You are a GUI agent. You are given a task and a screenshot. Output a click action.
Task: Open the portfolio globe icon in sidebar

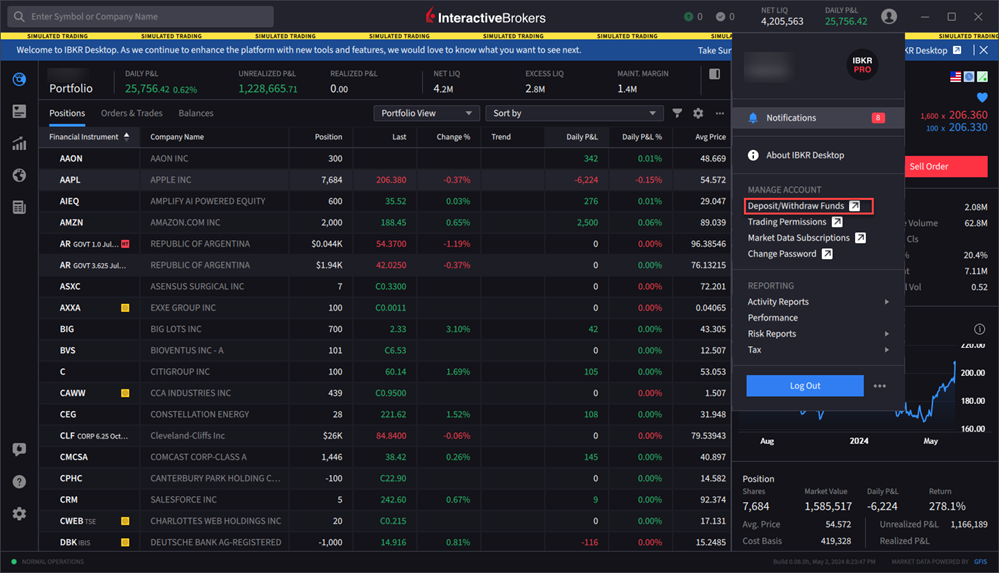19,79
